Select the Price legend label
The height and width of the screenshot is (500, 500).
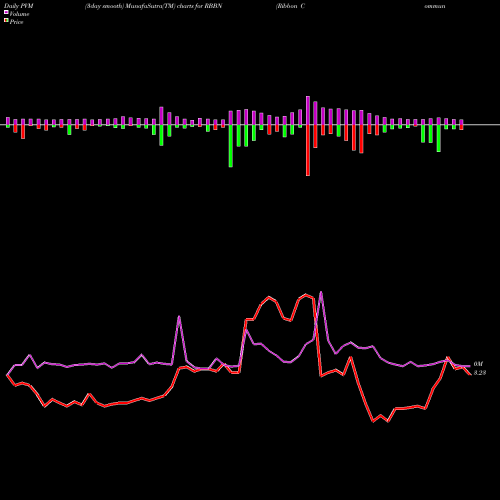click(16, 22)
